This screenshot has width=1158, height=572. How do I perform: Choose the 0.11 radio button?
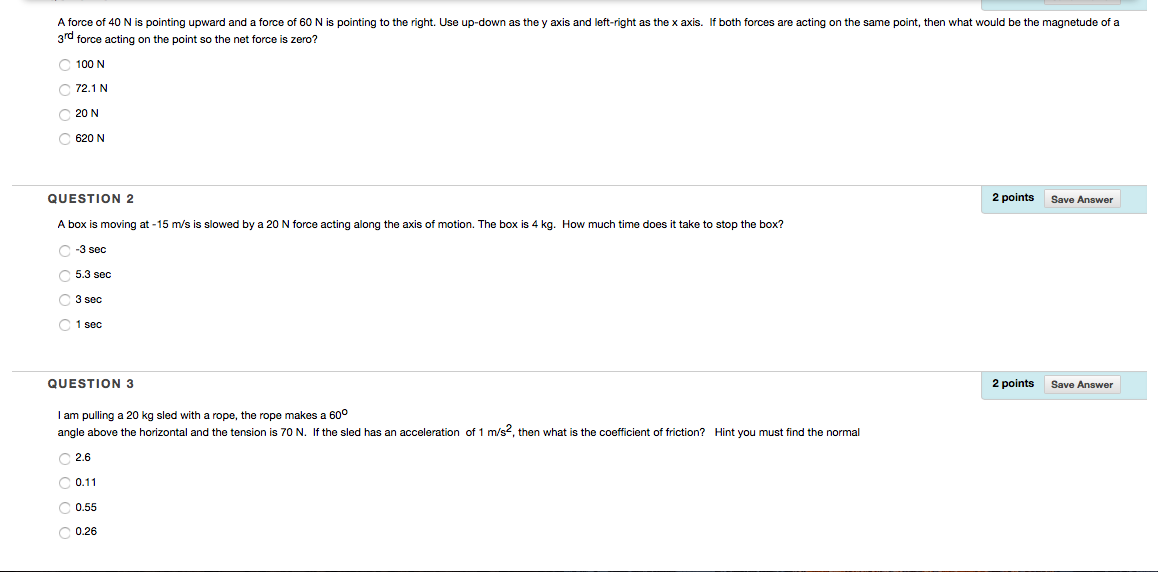click(x=65, y=483)
